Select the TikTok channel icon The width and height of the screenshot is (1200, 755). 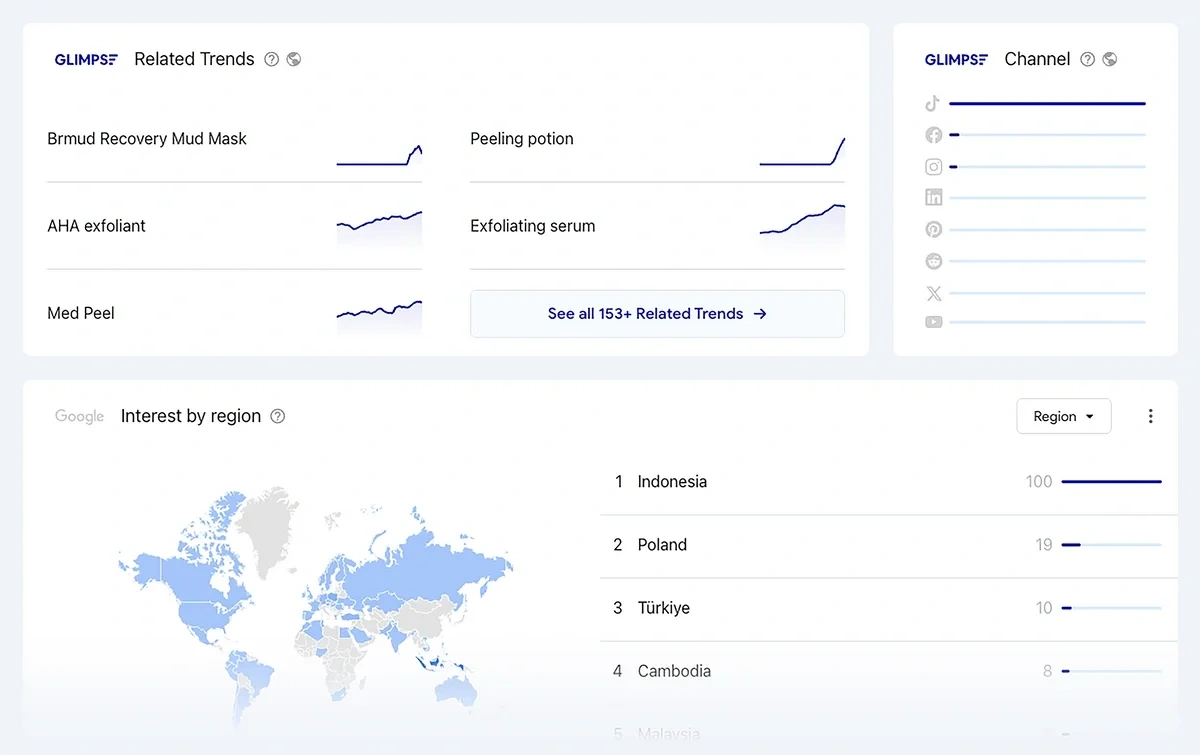pyautogui.click(x=933, y=102)
